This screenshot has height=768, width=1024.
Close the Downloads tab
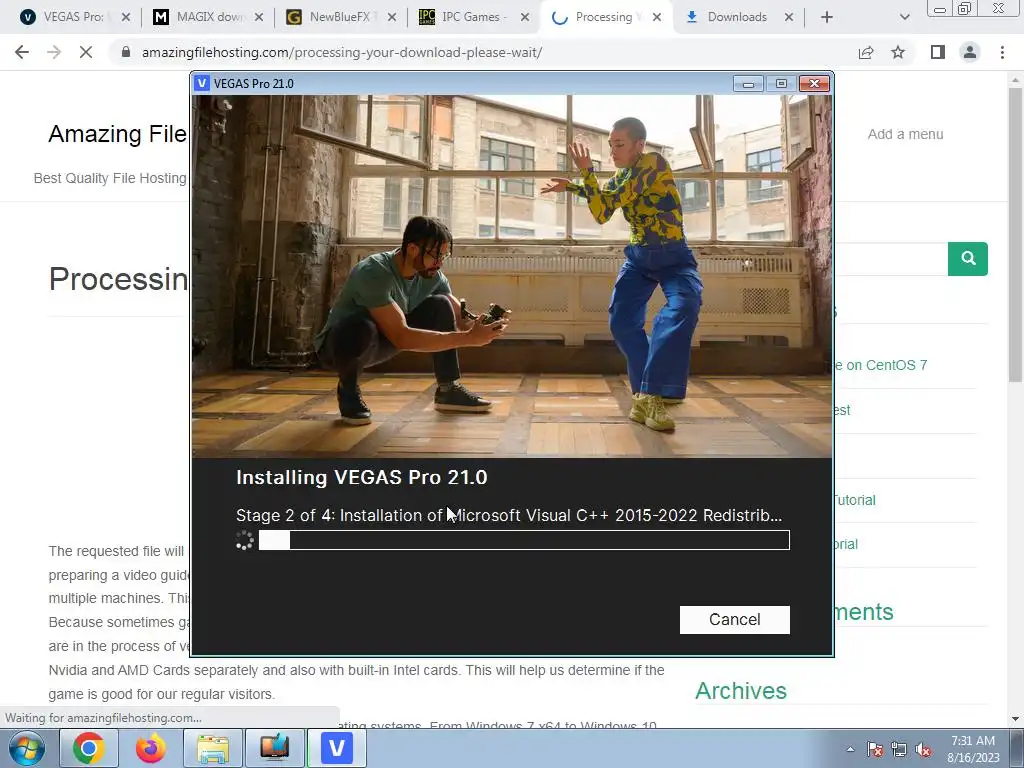coord(789,17)
